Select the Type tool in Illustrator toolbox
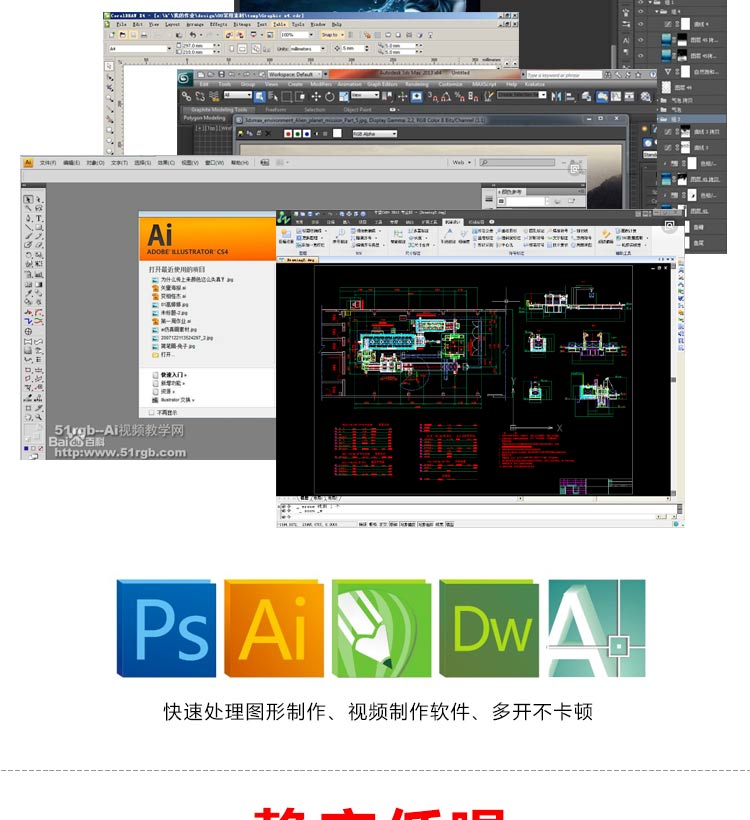The image size is (750, 820). click(x=39, y=219)
